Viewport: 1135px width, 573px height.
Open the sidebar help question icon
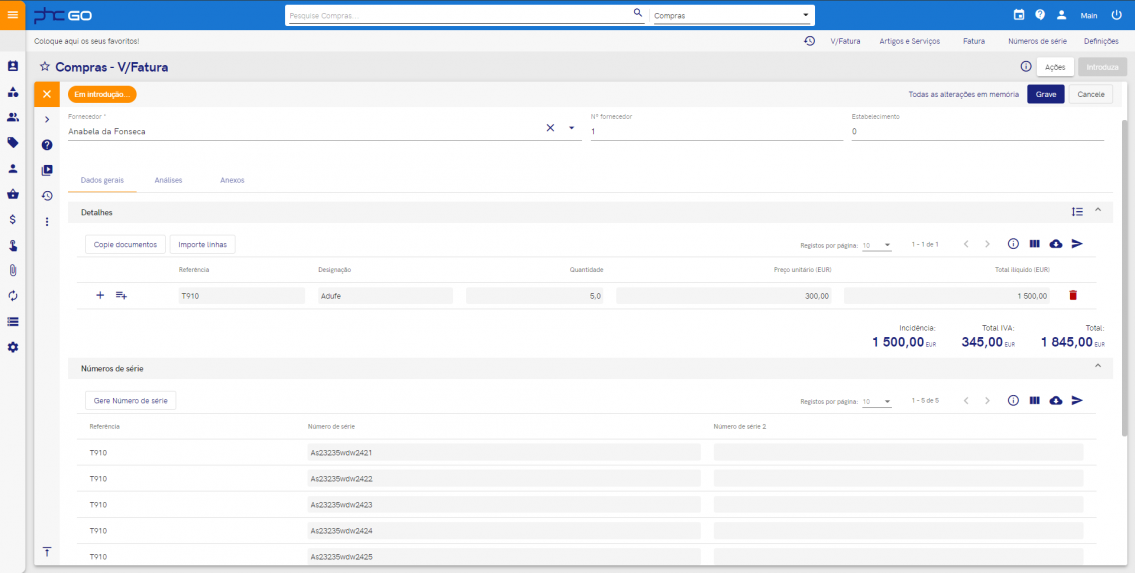click(x=47, y=145)
